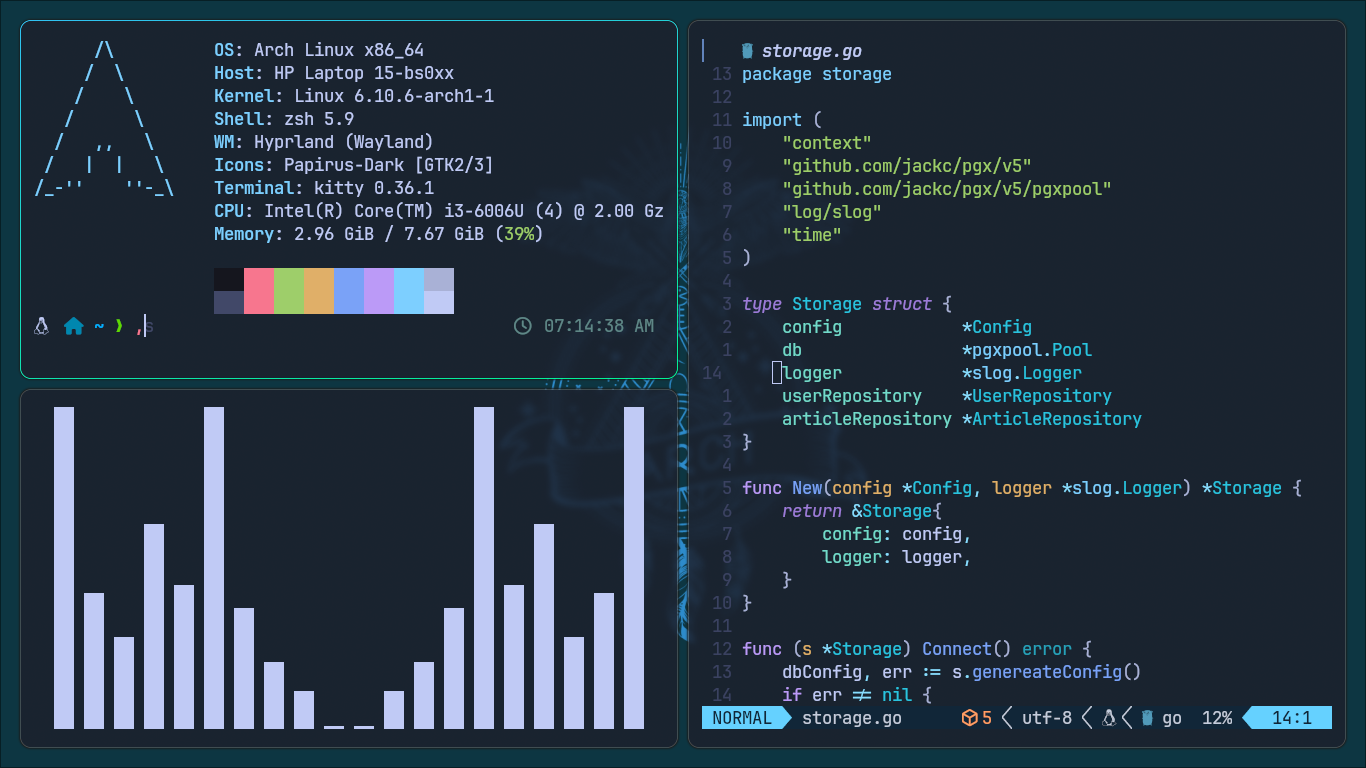Click the utf-8 encoding label
Viewport: 1366px width, 768px height.
[1046, 718]
